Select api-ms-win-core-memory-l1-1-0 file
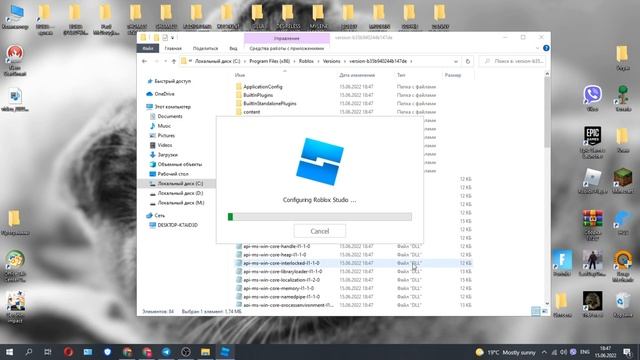 click(278, 288)
